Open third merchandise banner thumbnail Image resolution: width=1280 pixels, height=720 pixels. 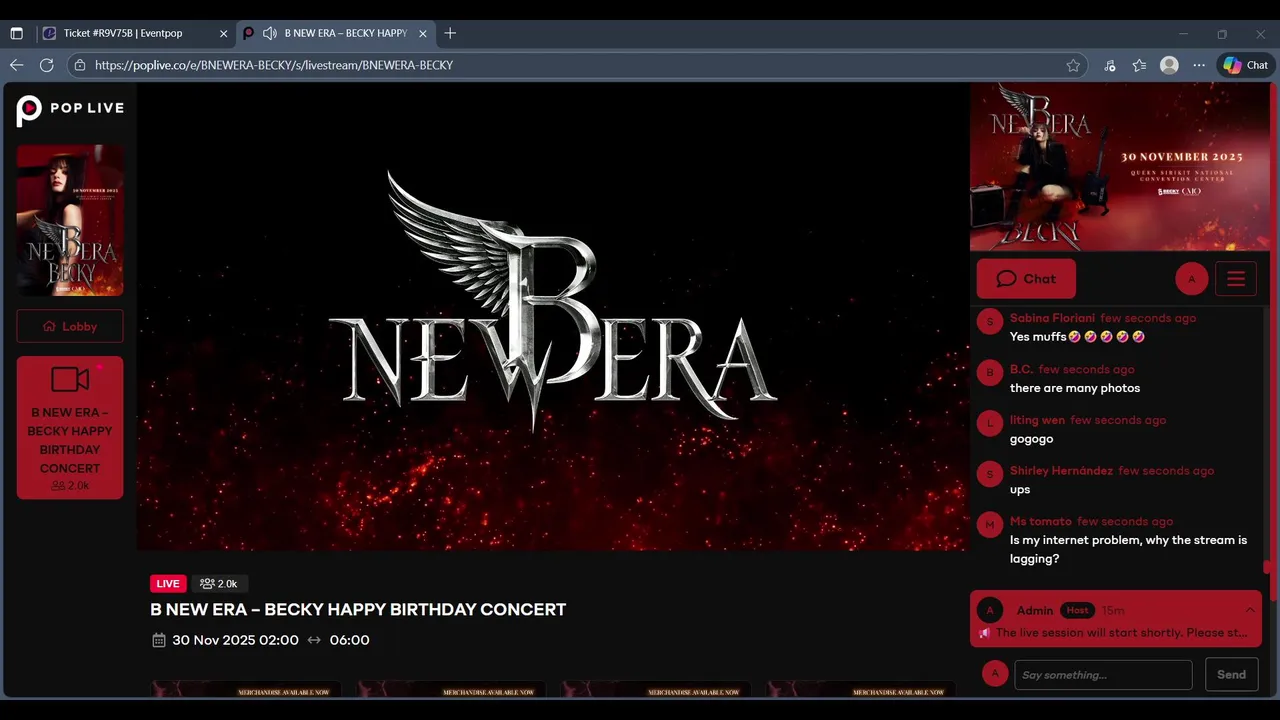click(656, 689)
